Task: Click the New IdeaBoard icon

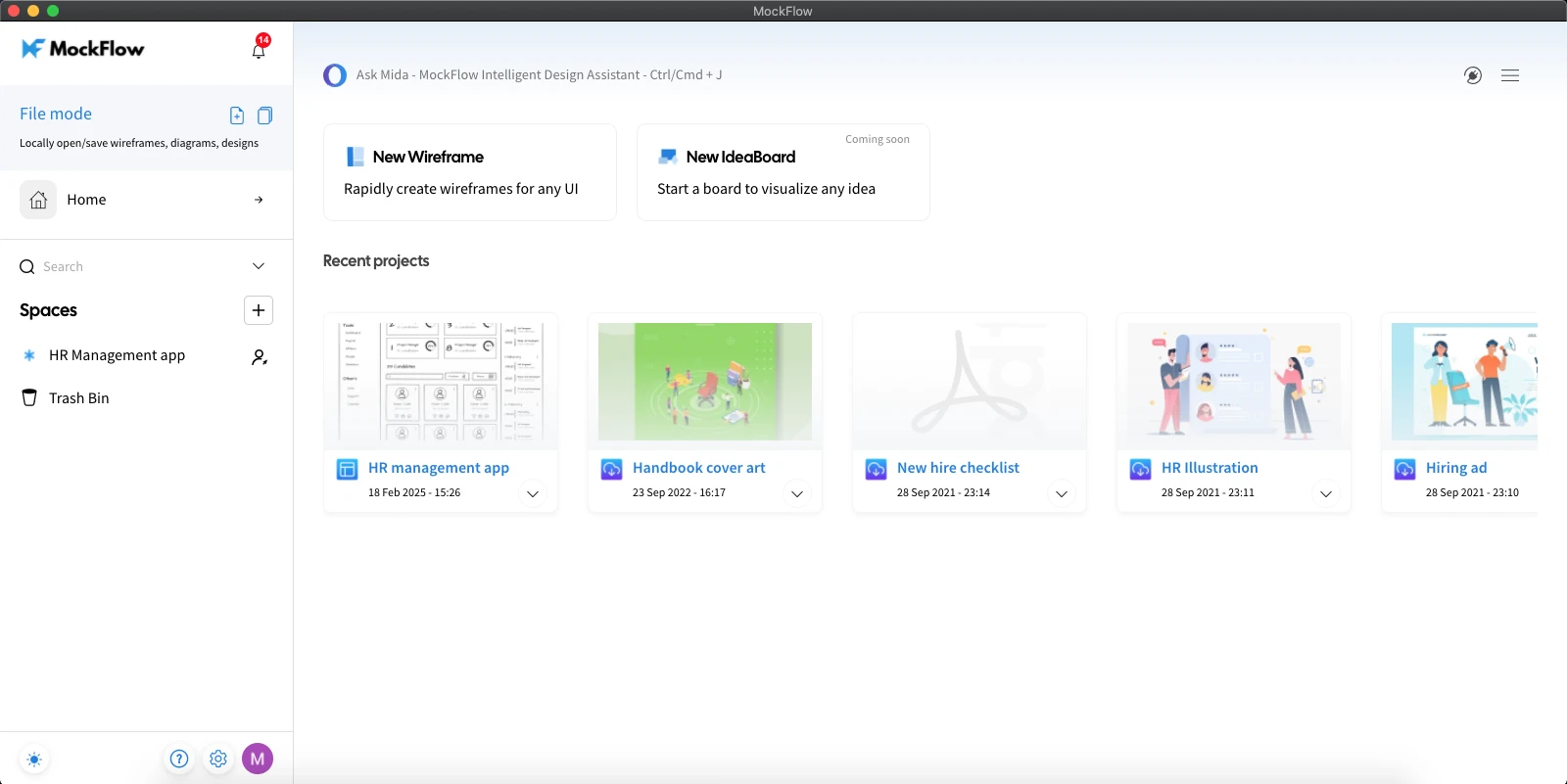Action: point(668,157)
